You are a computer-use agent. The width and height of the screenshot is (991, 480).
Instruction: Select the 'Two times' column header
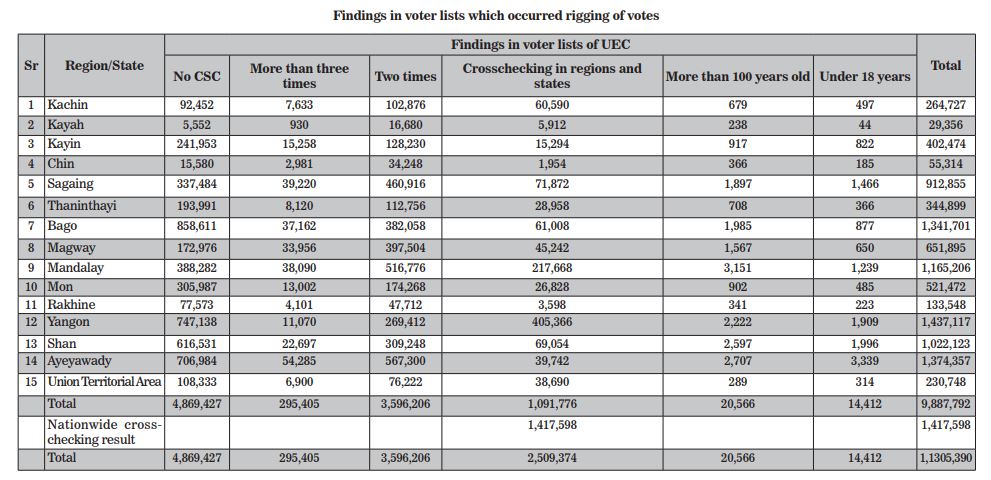point(405,76)
